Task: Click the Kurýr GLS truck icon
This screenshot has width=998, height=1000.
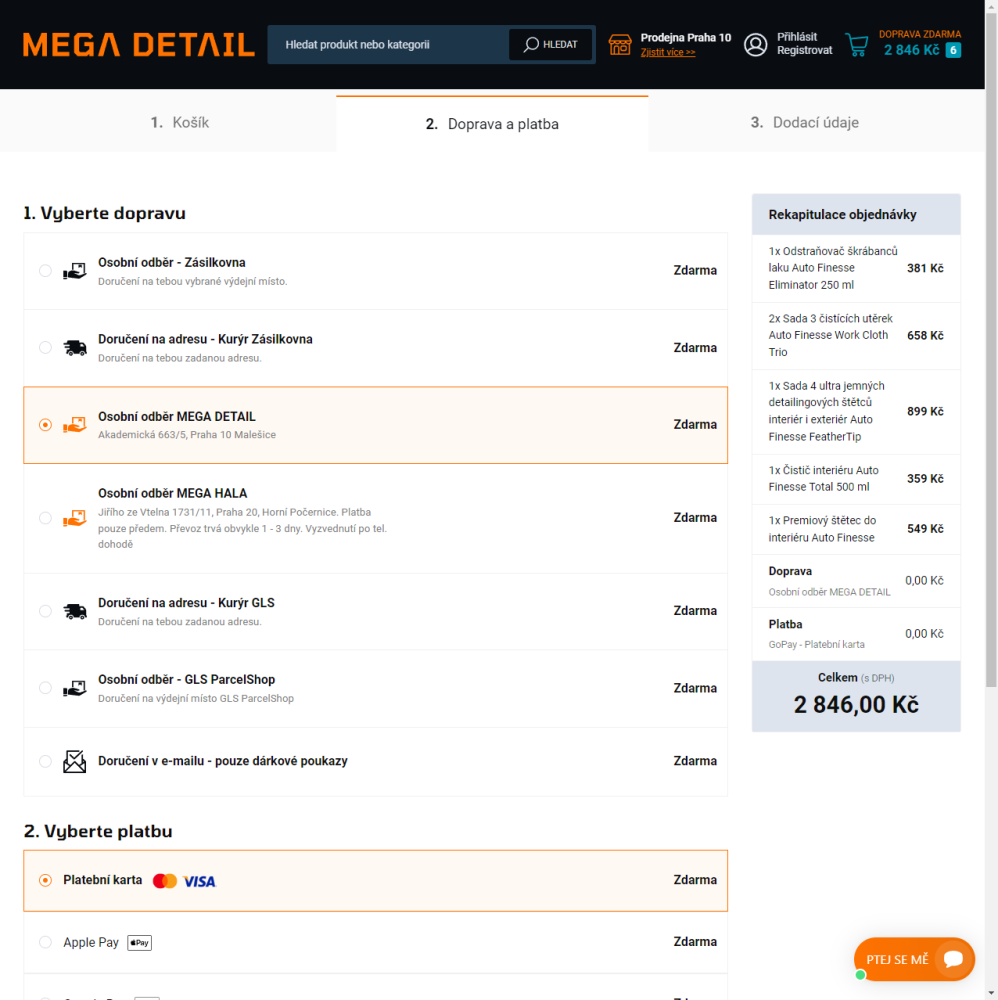Action: tap(75, 611)
